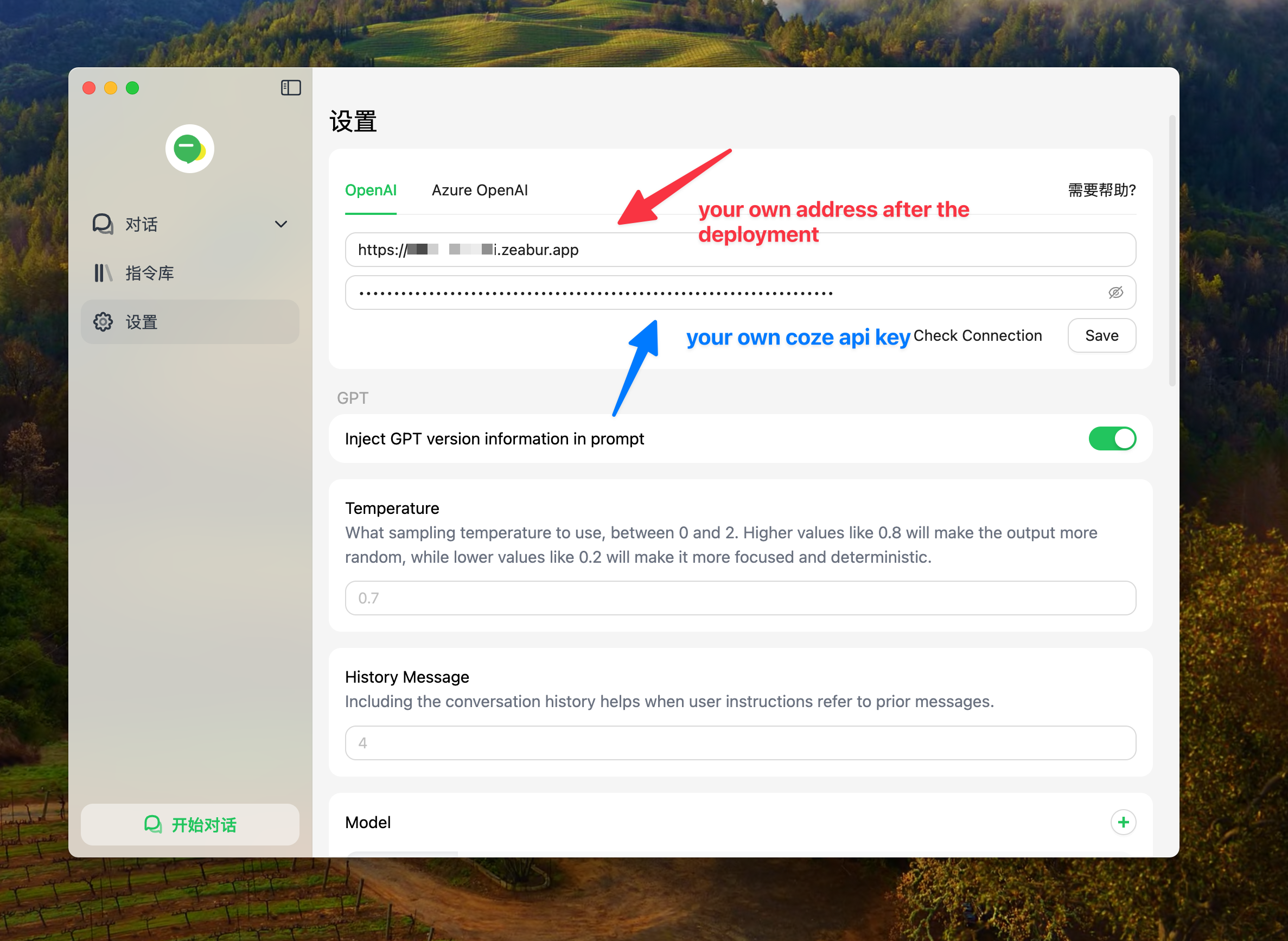Click the History Message input field
This screenshot has width=1288, height=941.
tap(740, 743)
